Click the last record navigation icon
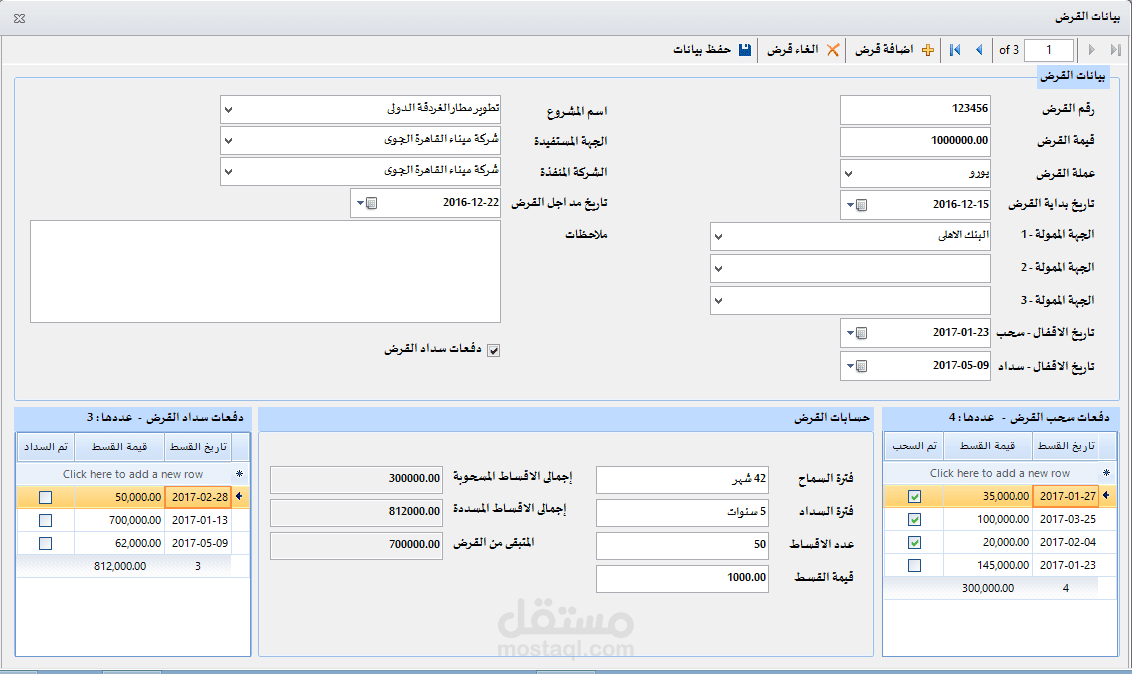1132x674 pixels. [1115, 49]
